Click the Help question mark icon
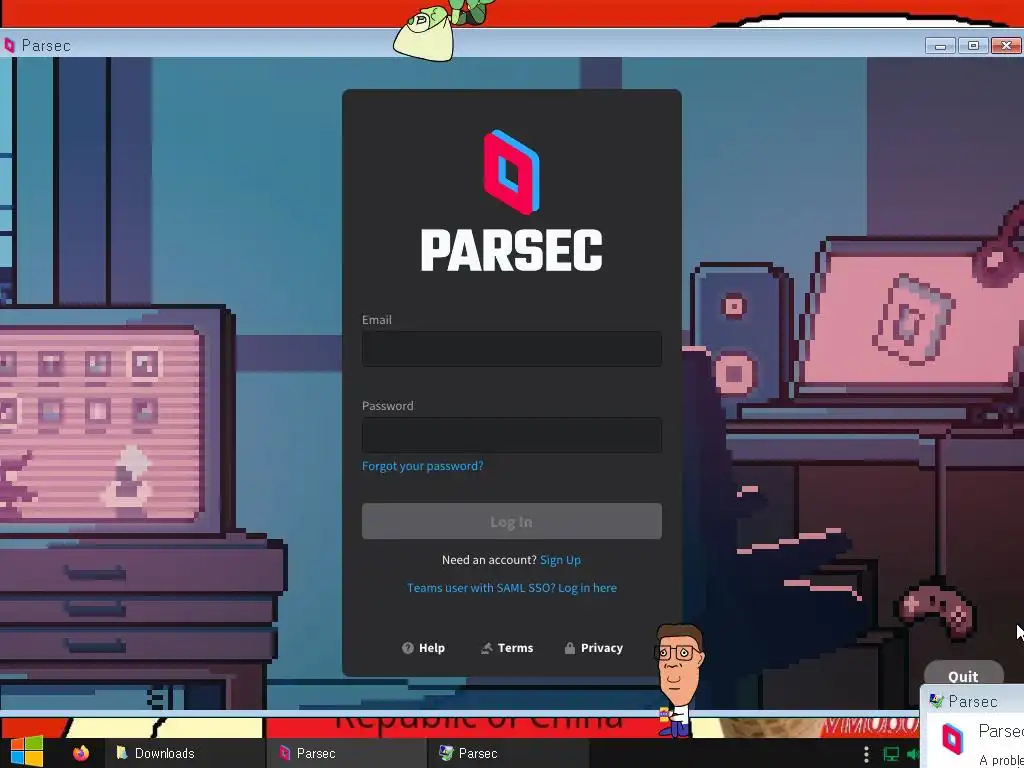The height and width of the screenshot is (768, 1024). point(408,648)
